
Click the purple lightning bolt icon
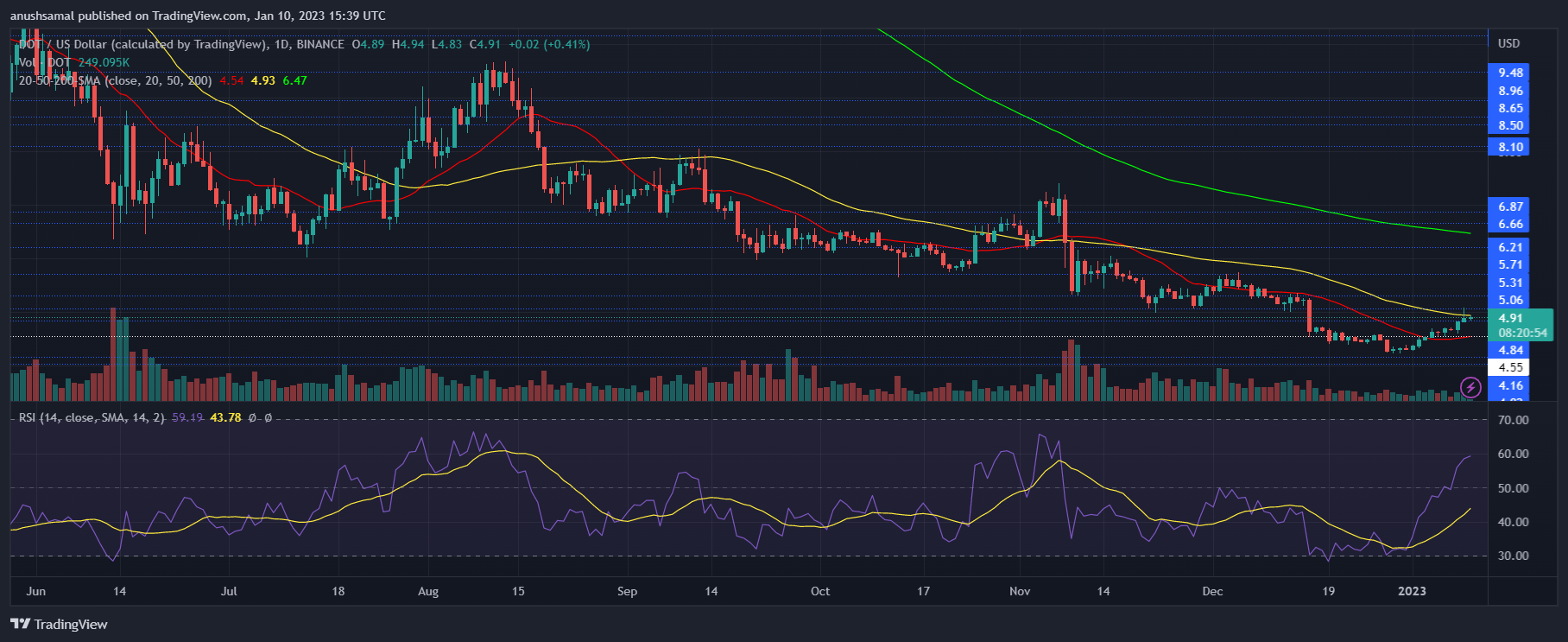1470,388
